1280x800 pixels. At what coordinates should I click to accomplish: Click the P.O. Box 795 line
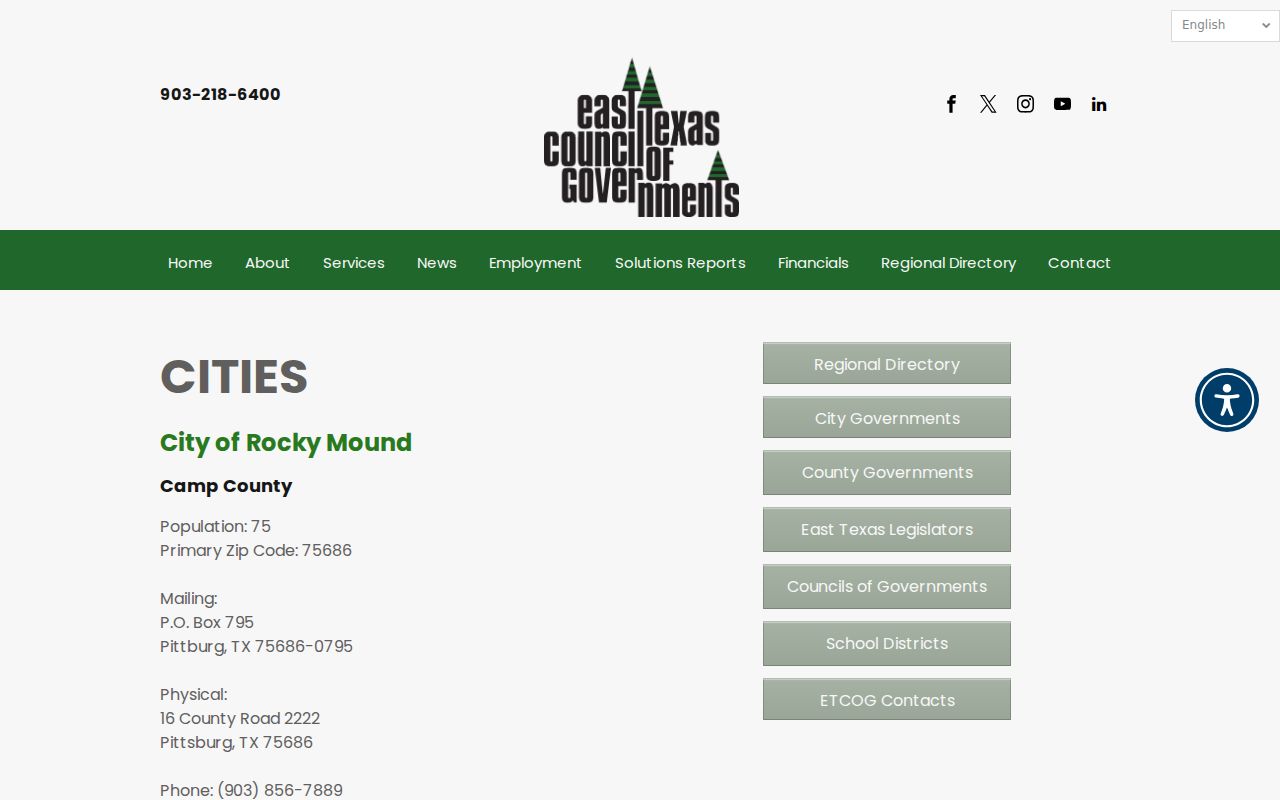click(x=207, y=622)
